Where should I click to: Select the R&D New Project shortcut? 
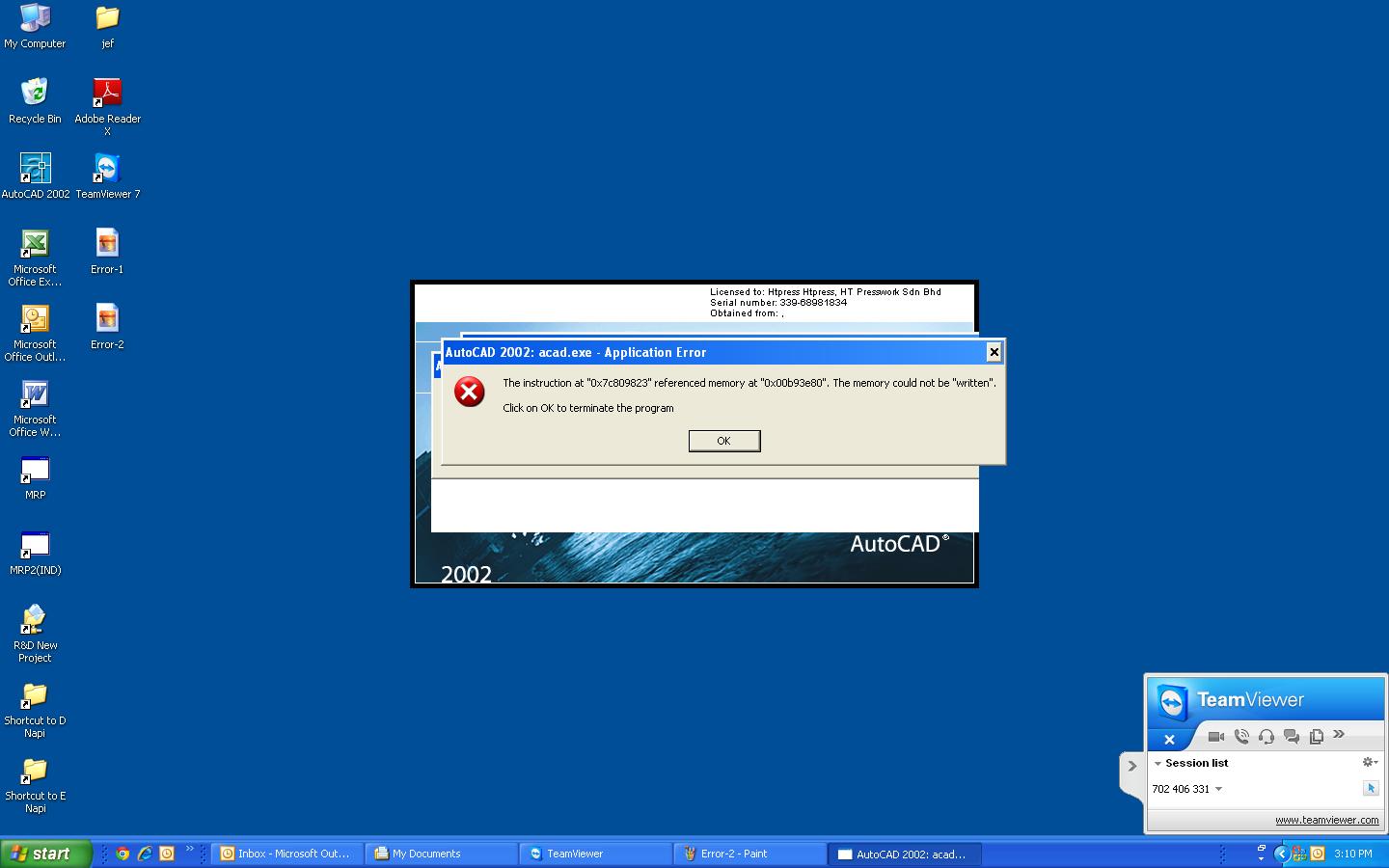coord(35,634)
